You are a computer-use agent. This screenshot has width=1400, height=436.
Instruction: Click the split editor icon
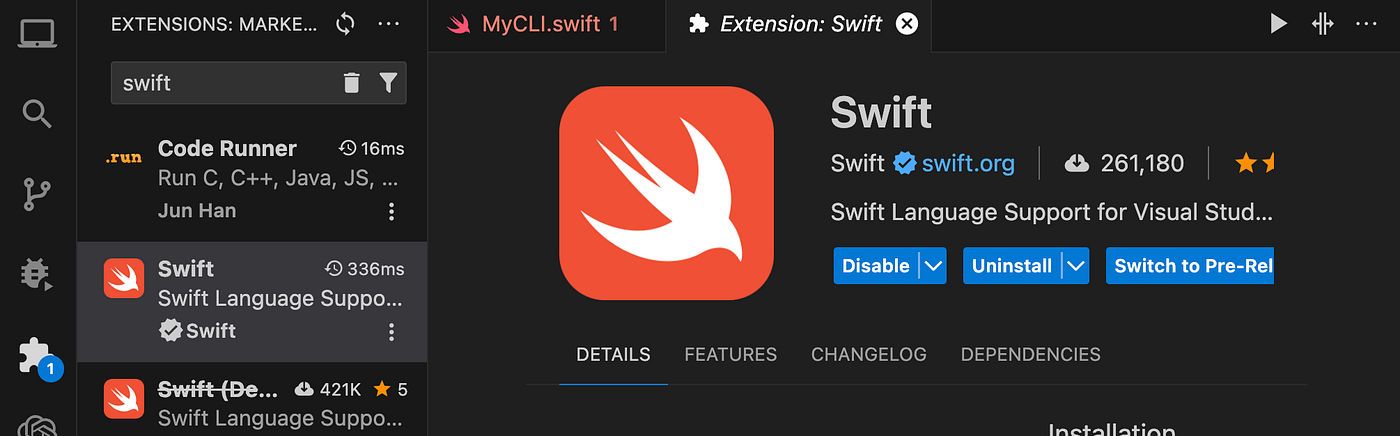click(x=1322, y=24)
